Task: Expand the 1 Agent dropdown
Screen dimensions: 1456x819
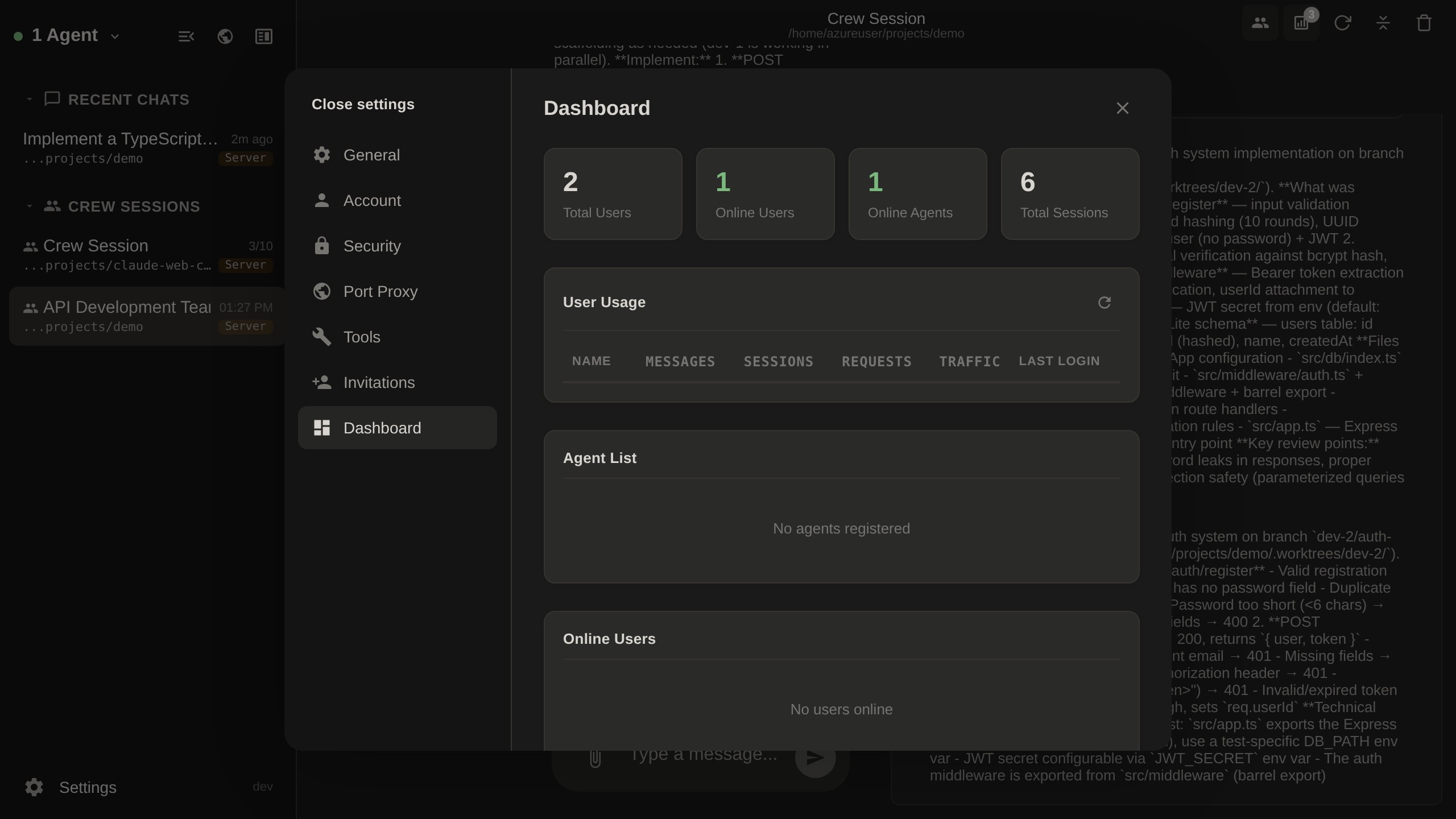Action: coord(115,36)
